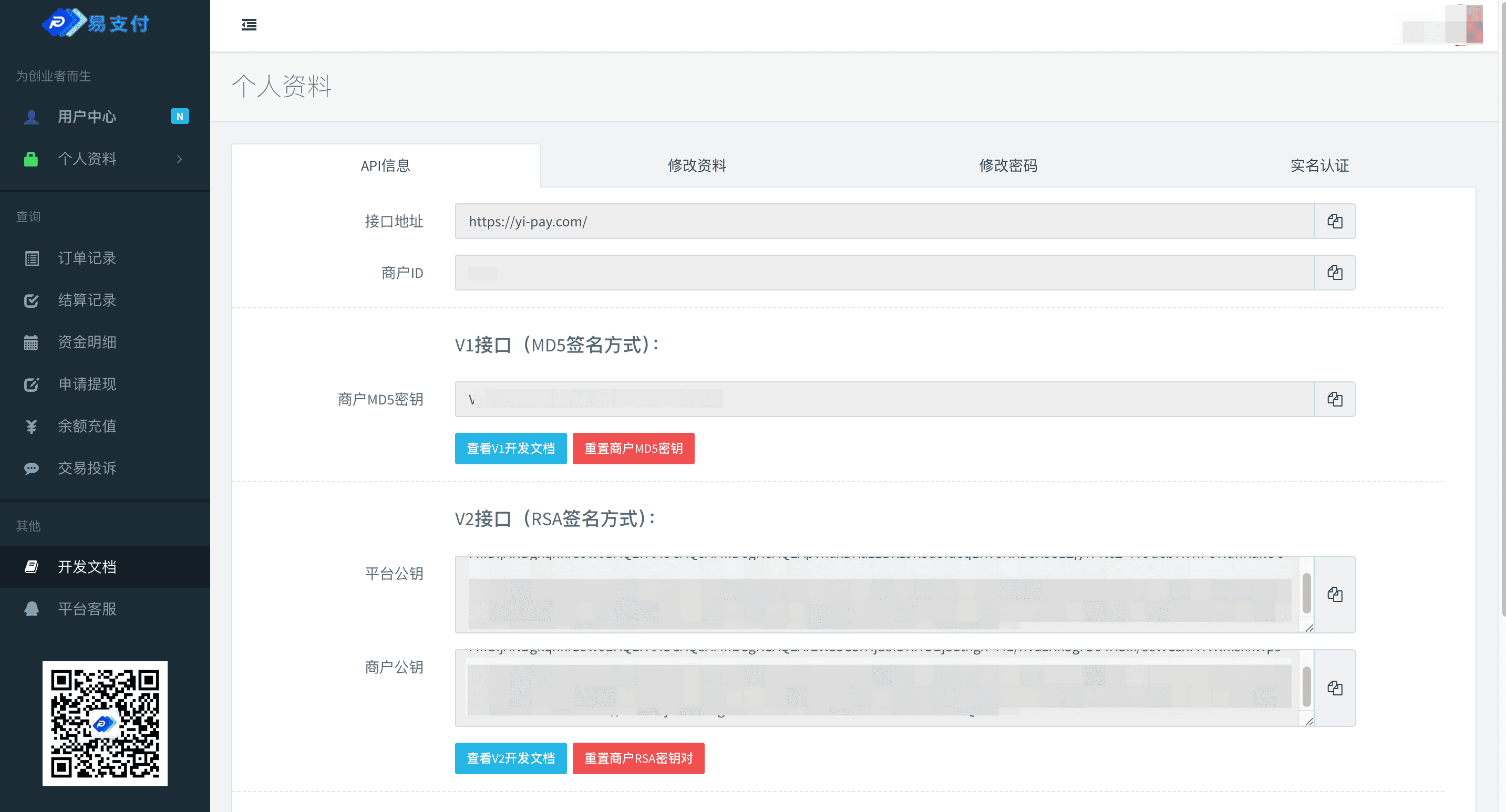Click the list icon beside 订单记录
This screenshot has width=1506, height=812.
click(32, 258)
